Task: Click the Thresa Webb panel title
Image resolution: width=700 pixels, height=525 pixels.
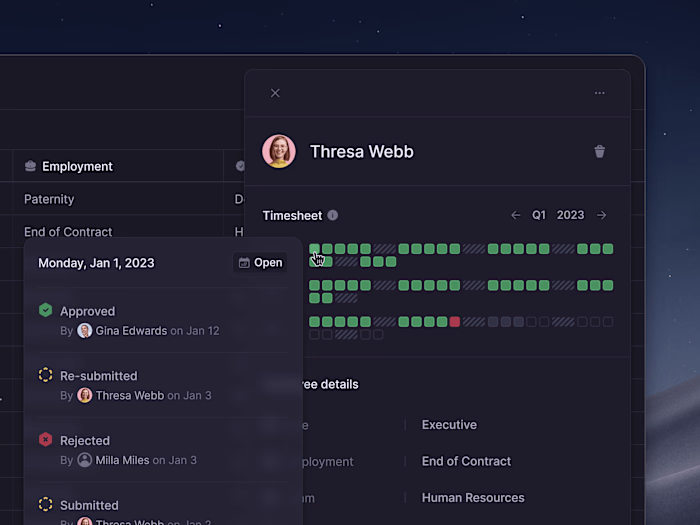Action: tap(362, 152)
